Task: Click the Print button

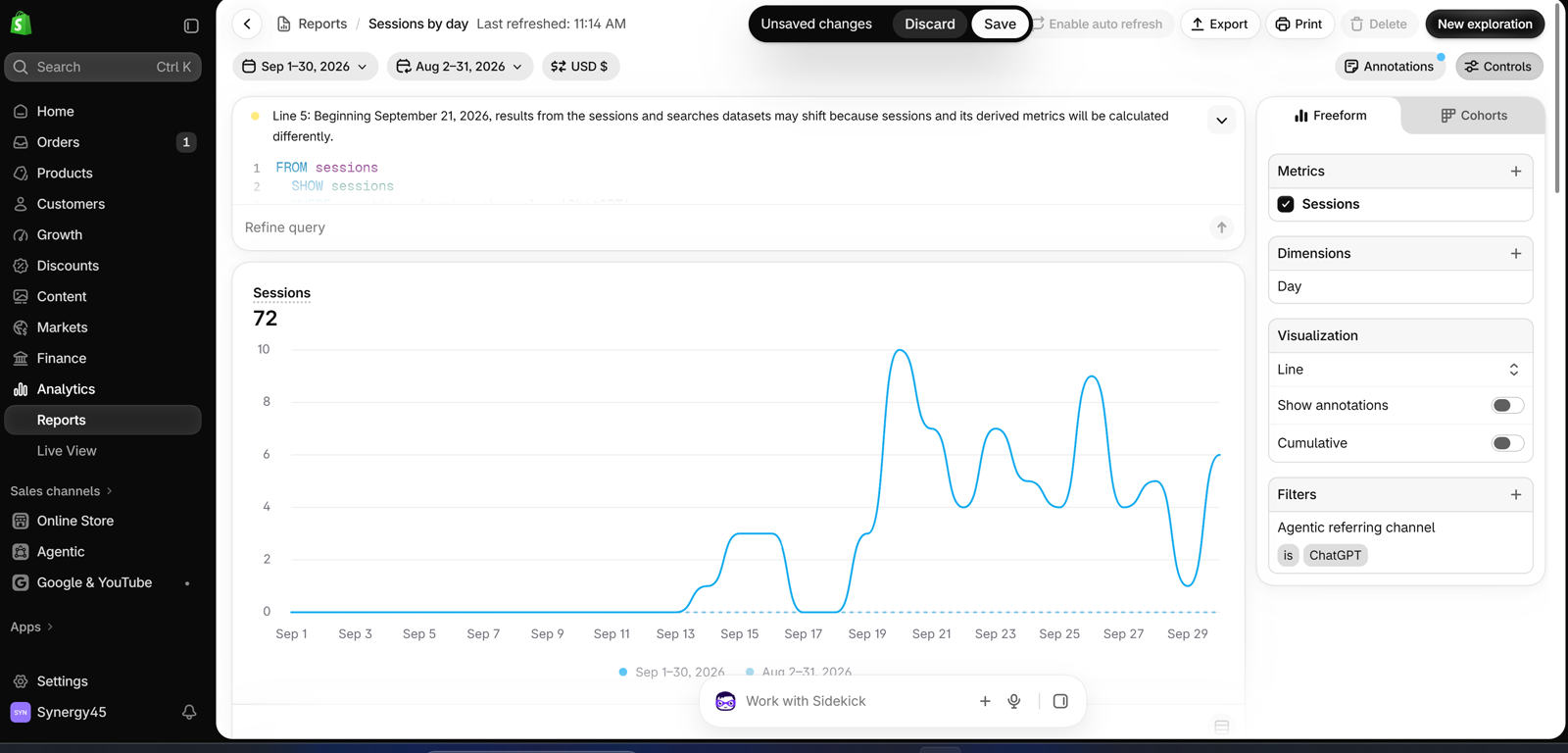Action: pyautogui.click(x=1298, y=25)
